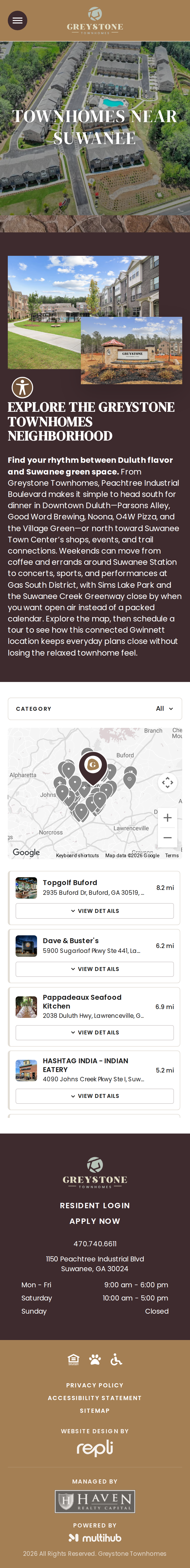The width and height of the screenshot is (190, 1568).
Task: Click the Greystone Townhomes header logo
Action: pos(95,21)
